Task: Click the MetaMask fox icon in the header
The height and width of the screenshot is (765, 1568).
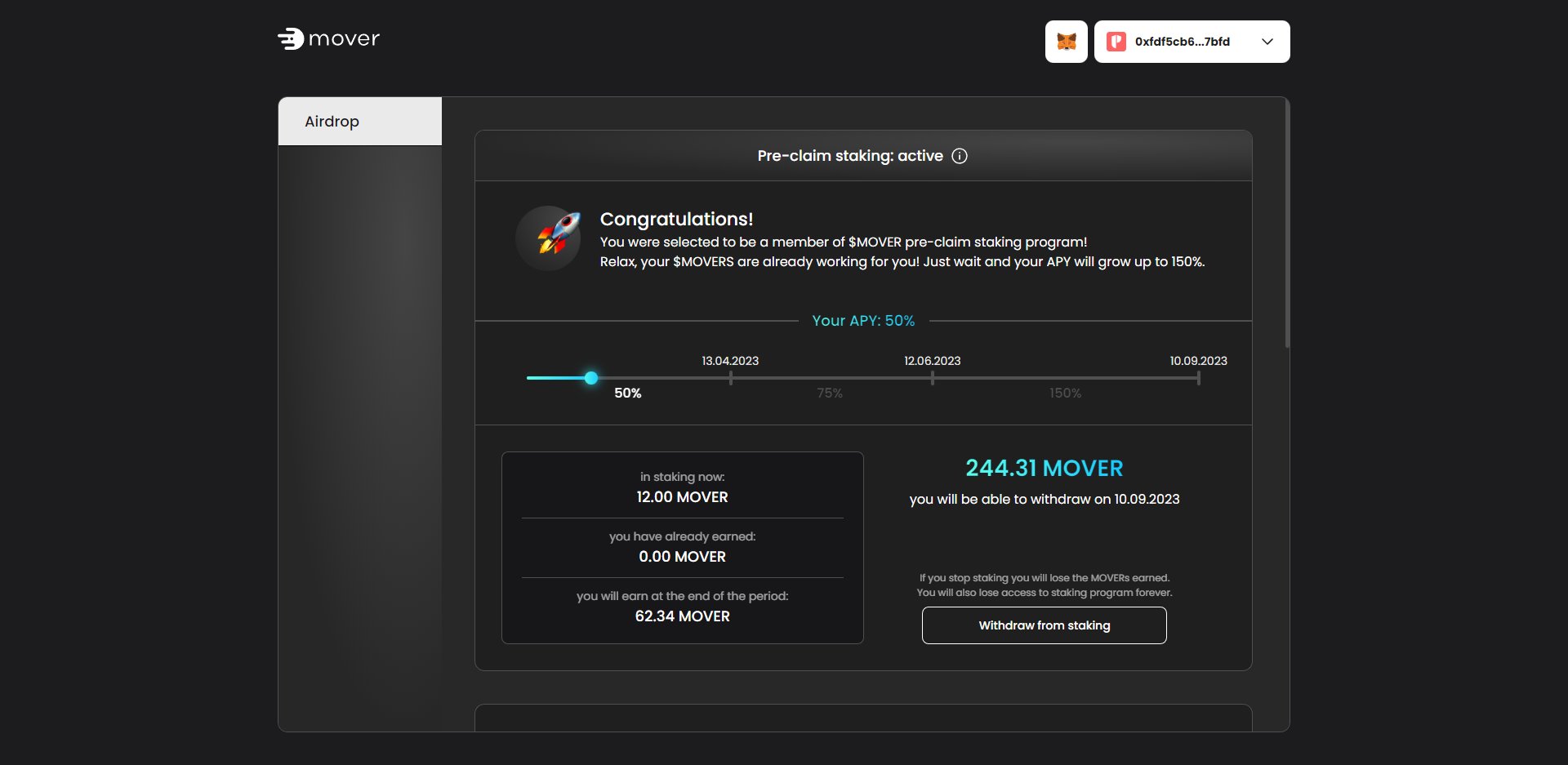Action: coord(1066,41)
